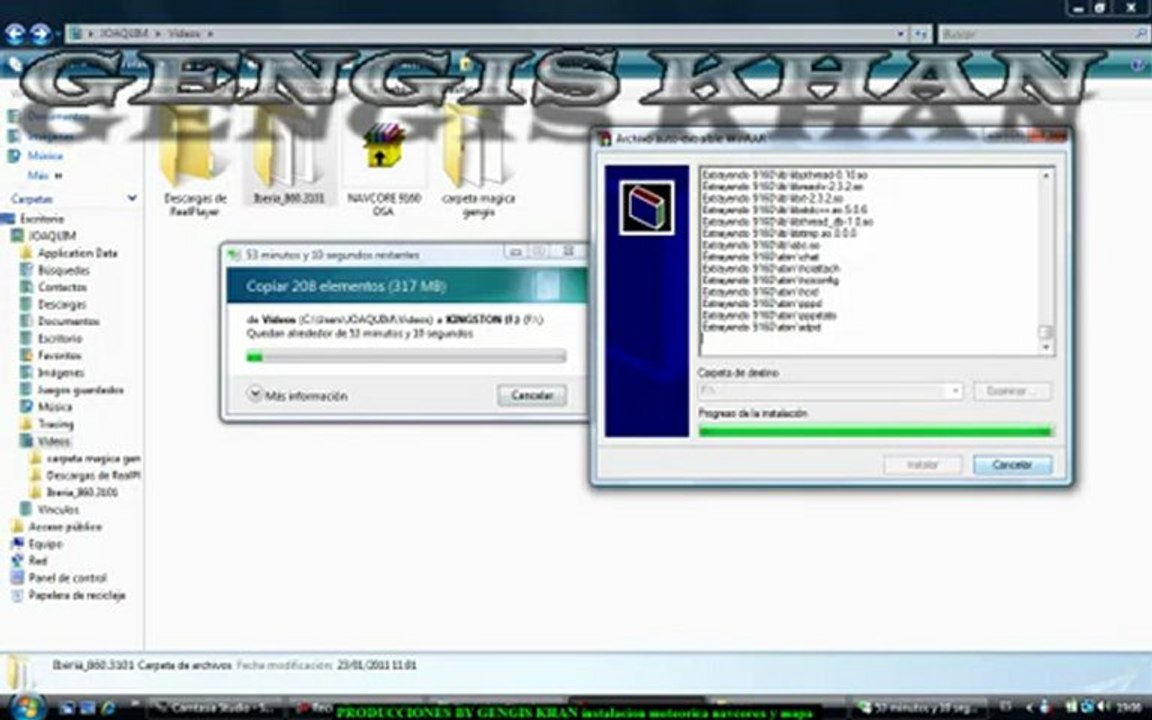Click the Examinar button in WinRAR dialog
Screen dimensions: 1152x720
tap(1012, 391)
